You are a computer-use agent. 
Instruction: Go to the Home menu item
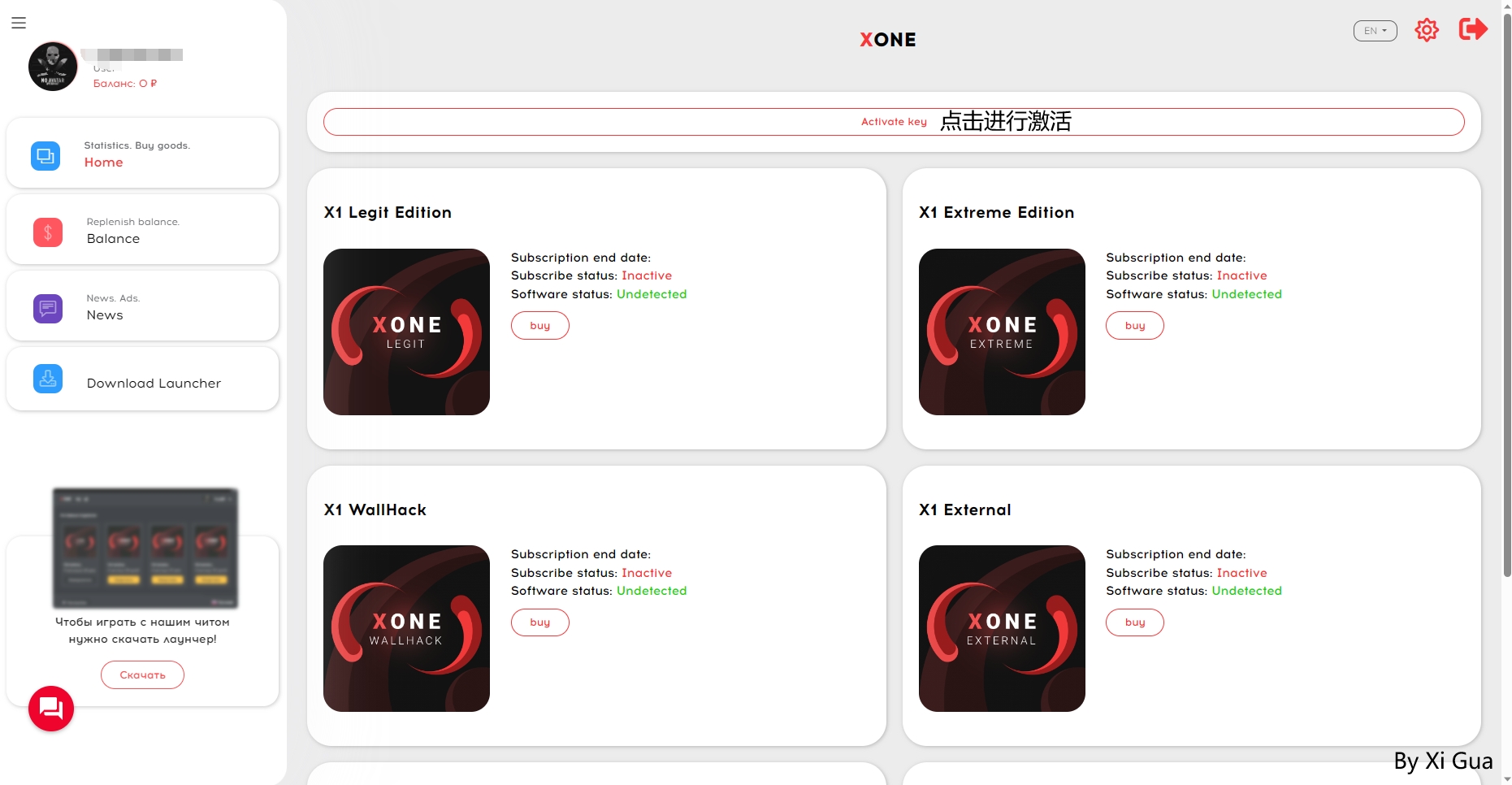tap(104, 163)
